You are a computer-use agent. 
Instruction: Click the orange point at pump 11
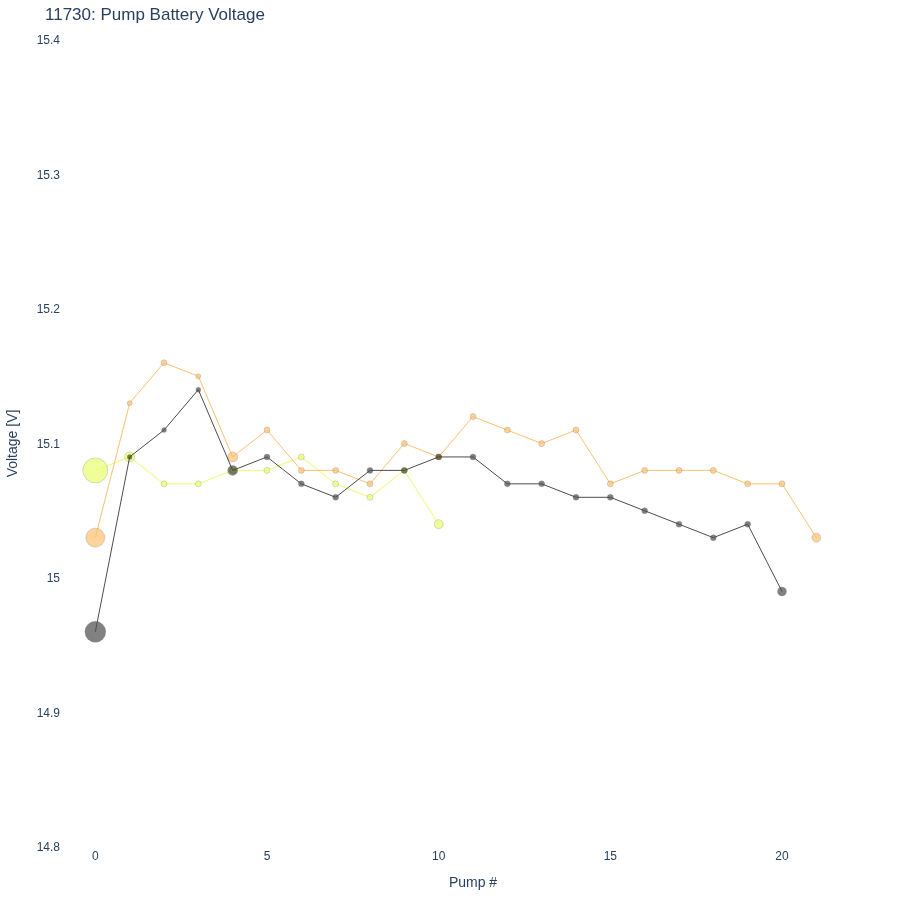(473, 417)
